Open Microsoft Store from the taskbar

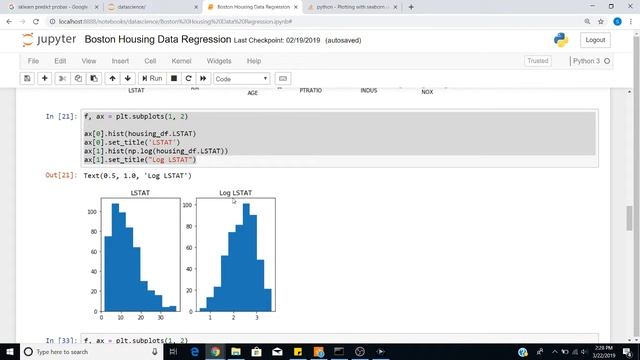pos(256,351)
